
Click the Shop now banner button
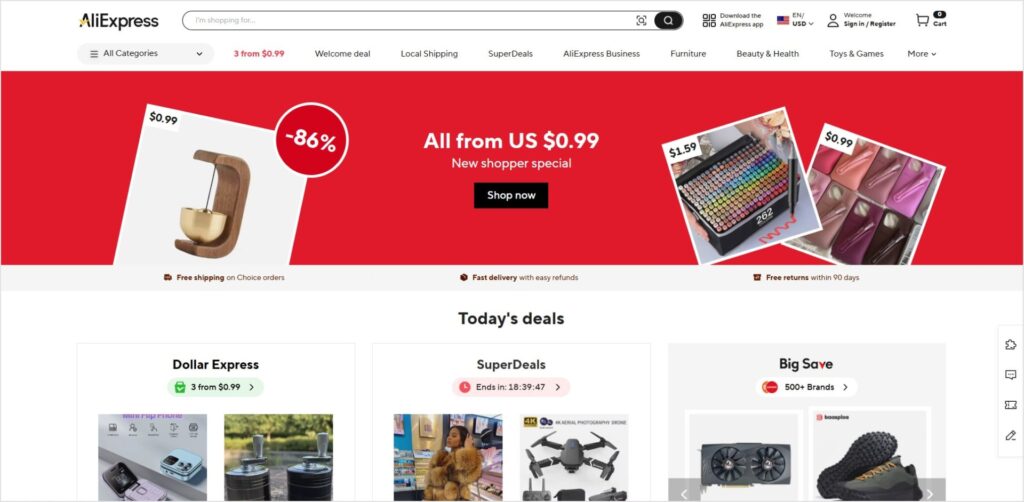(511, 195)
